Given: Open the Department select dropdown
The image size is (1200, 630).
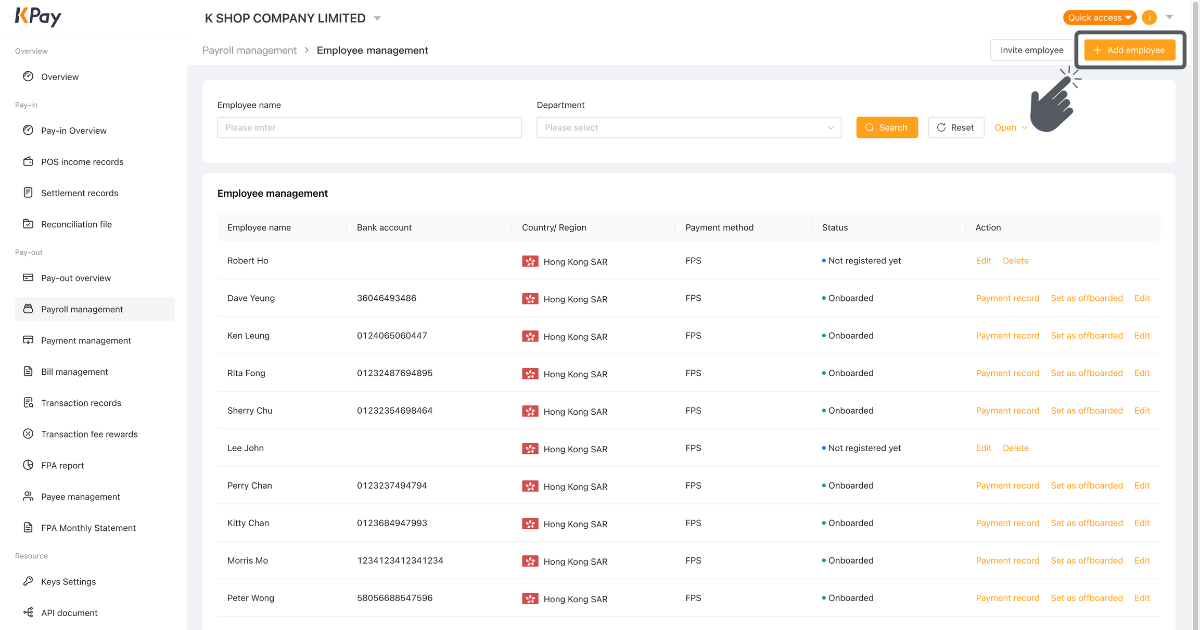Looking at the screenshot, I should (688, 127).
